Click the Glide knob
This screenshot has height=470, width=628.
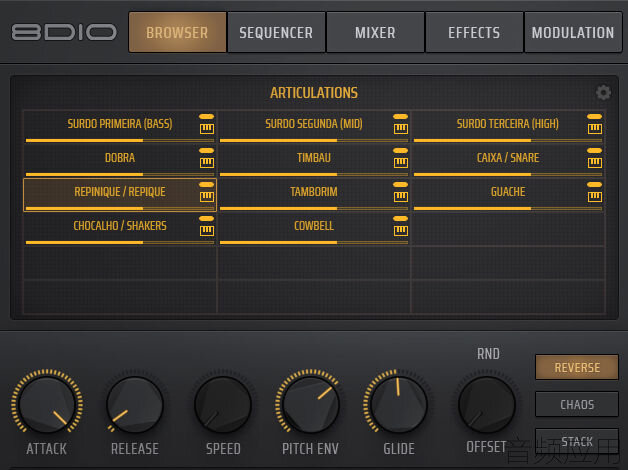point(399,404)
